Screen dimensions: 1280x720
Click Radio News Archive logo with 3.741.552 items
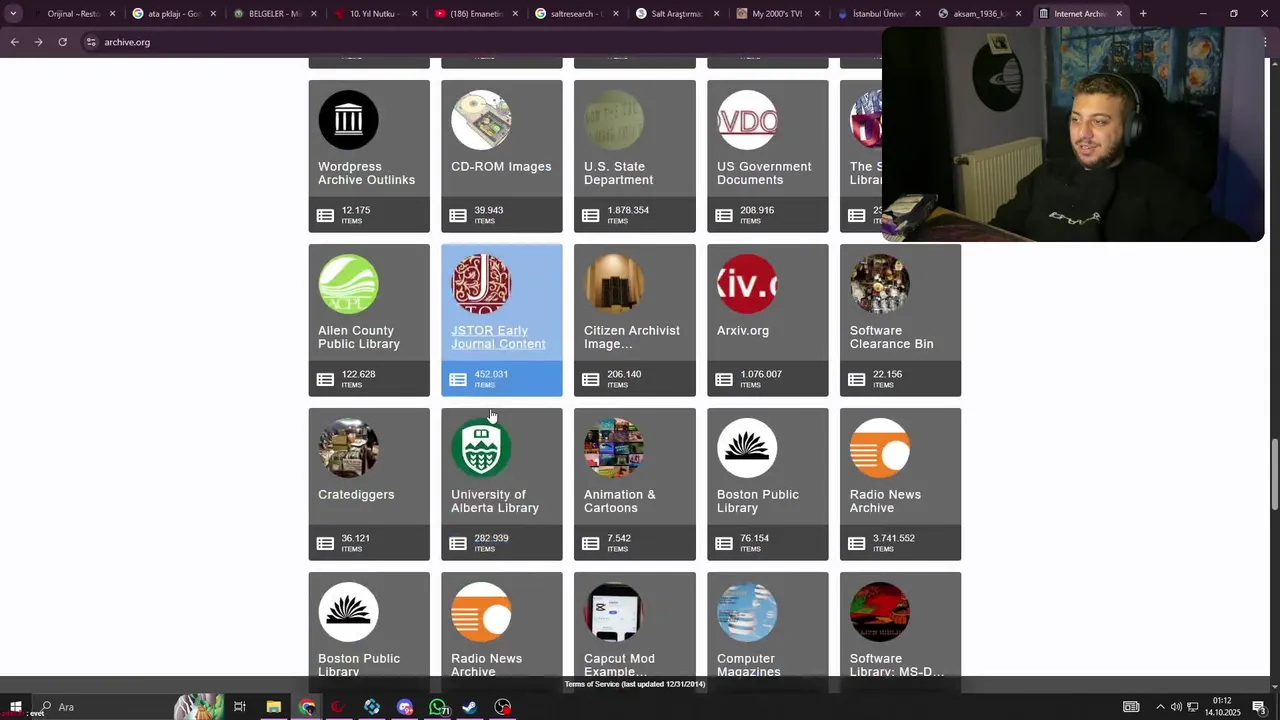tap(880, 448)
